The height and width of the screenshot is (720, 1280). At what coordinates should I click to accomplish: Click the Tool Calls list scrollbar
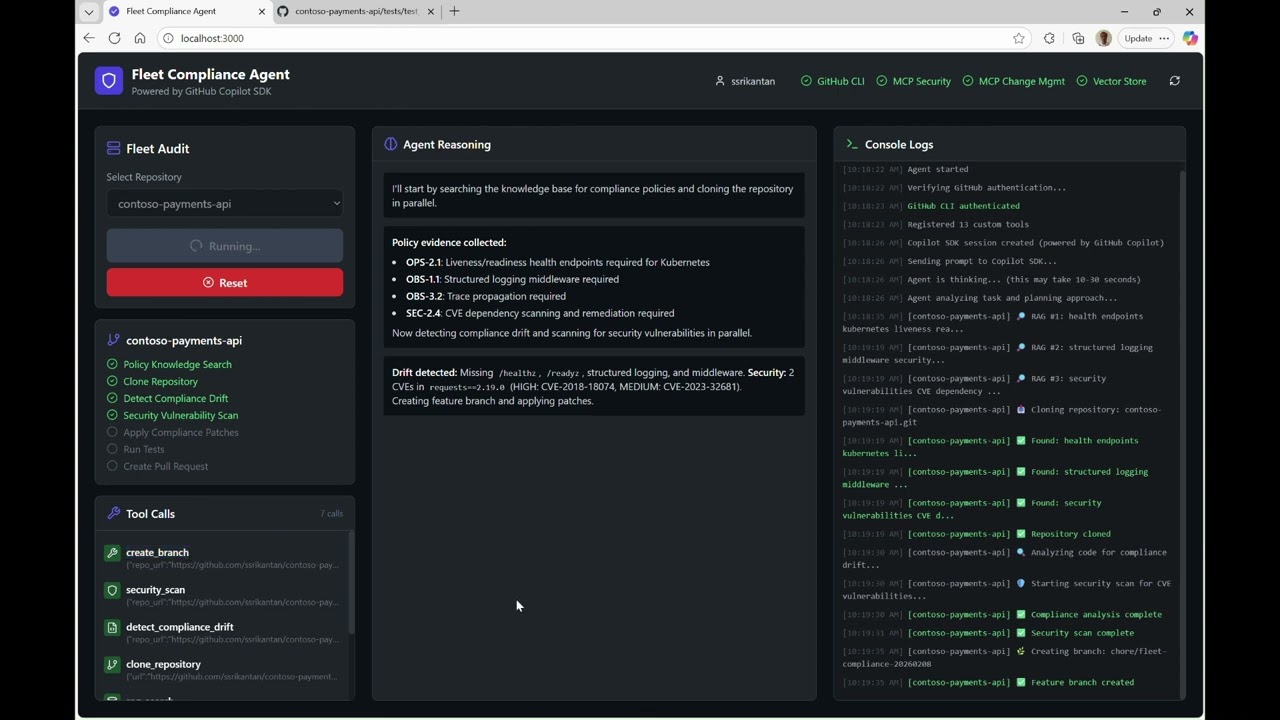click(350, 582)
